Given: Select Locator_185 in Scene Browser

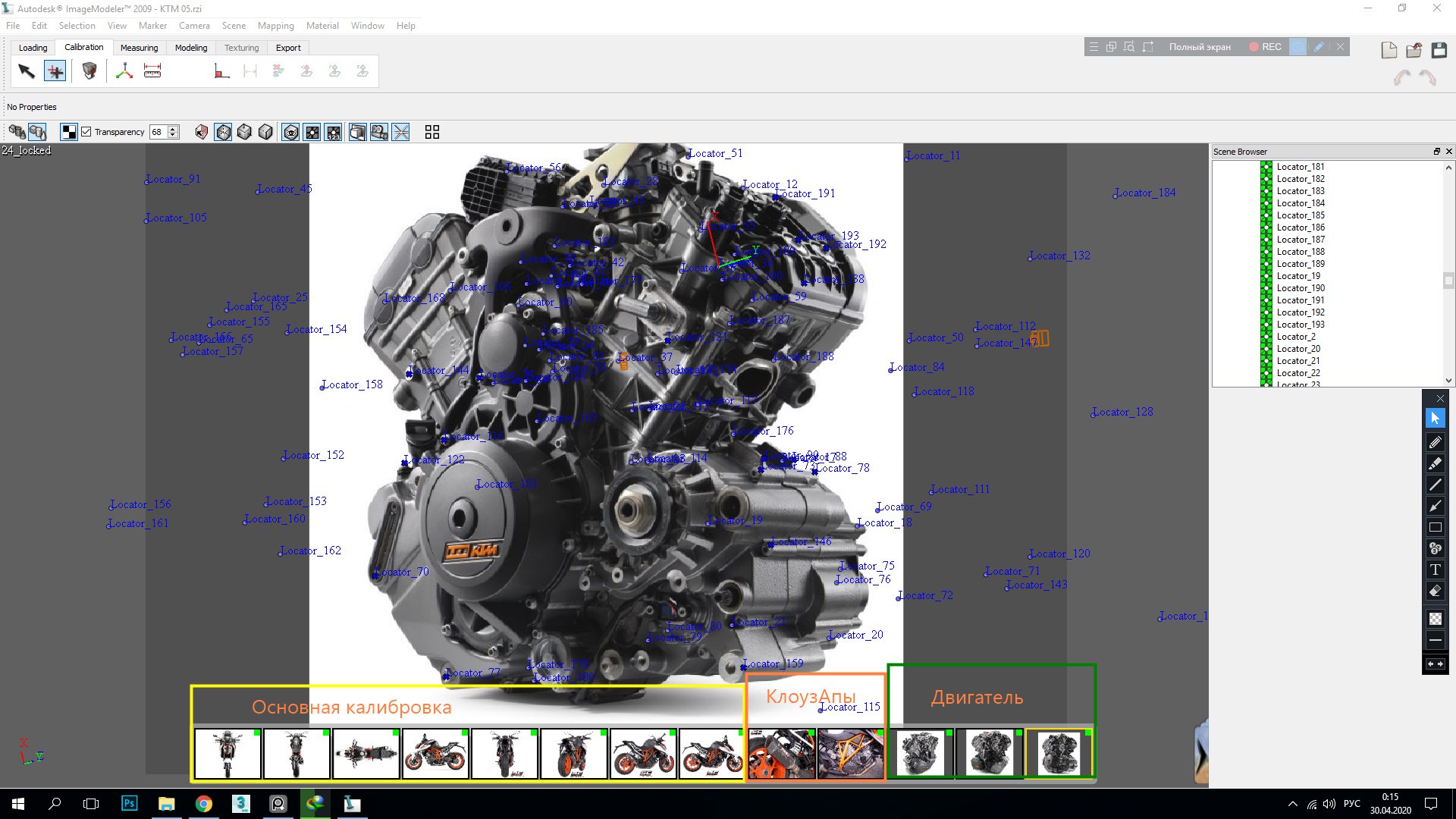Looking at the screenshot, I should click(x=1301, y=215).
